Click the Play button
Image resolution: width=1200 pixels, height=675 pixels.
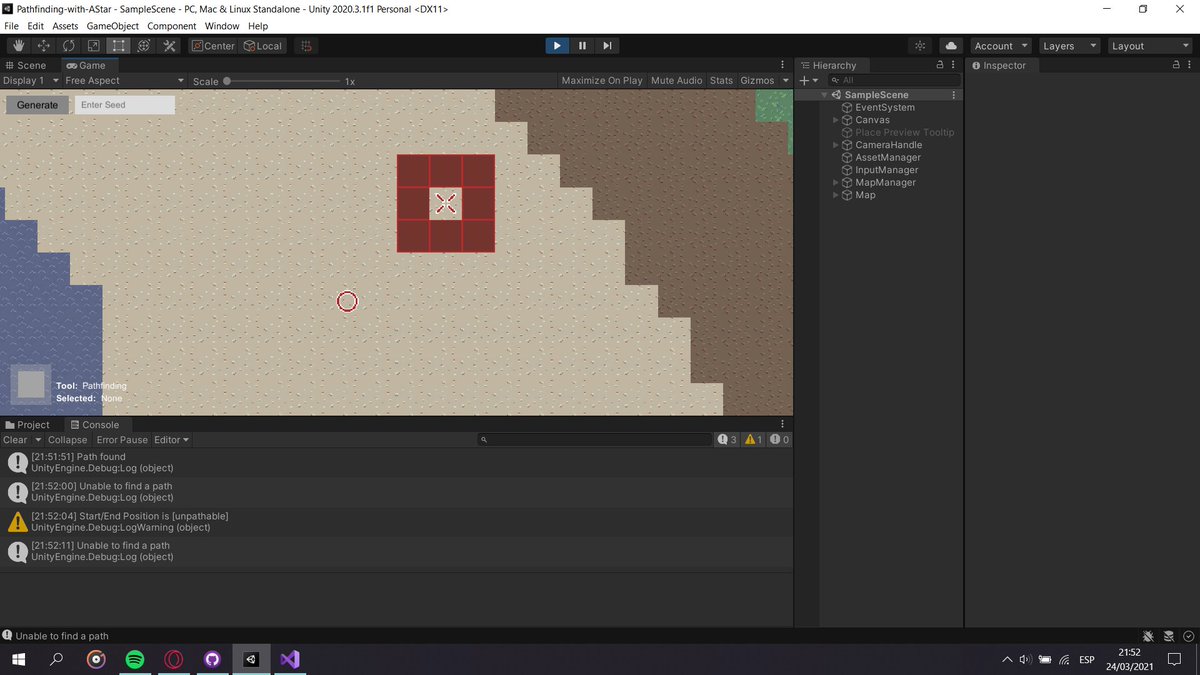pos(557,46)
